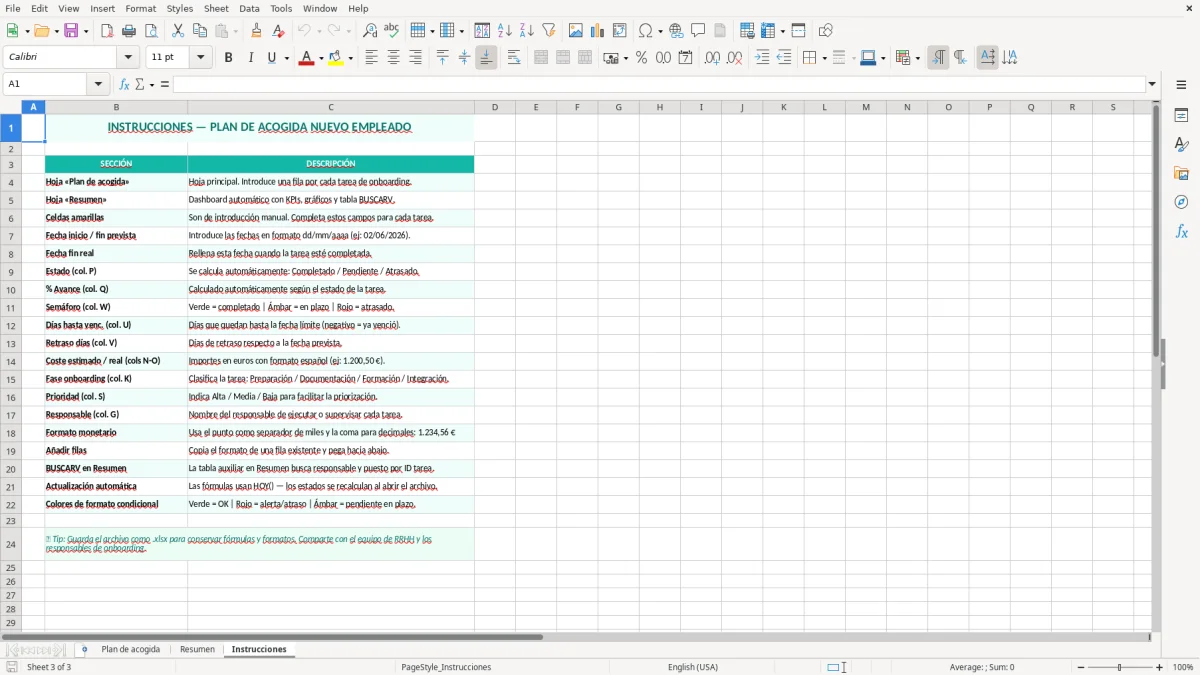
Task: Toggle Wrap Text
Action: [514, 58]
